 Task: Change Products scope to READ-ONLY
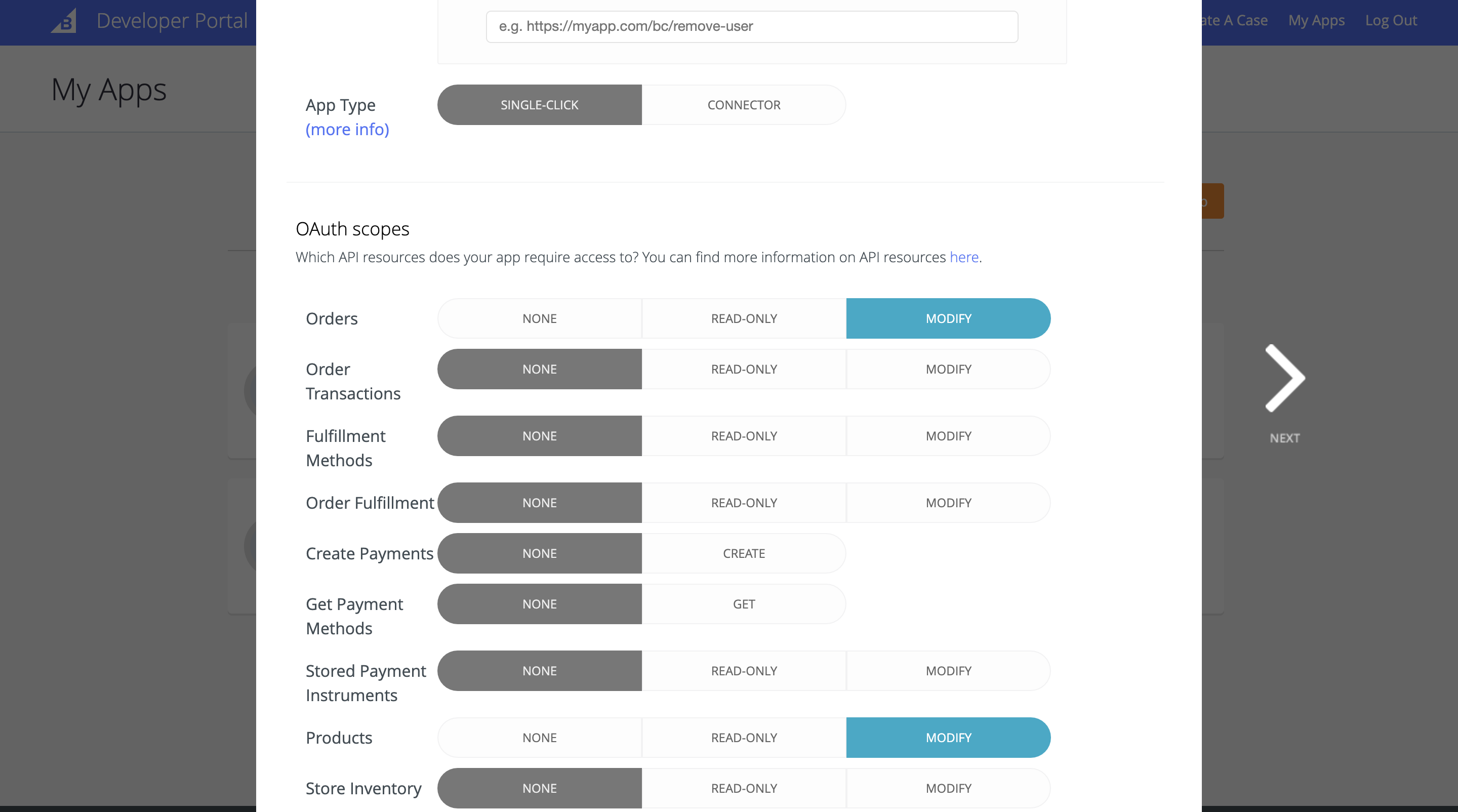[743, 737]
